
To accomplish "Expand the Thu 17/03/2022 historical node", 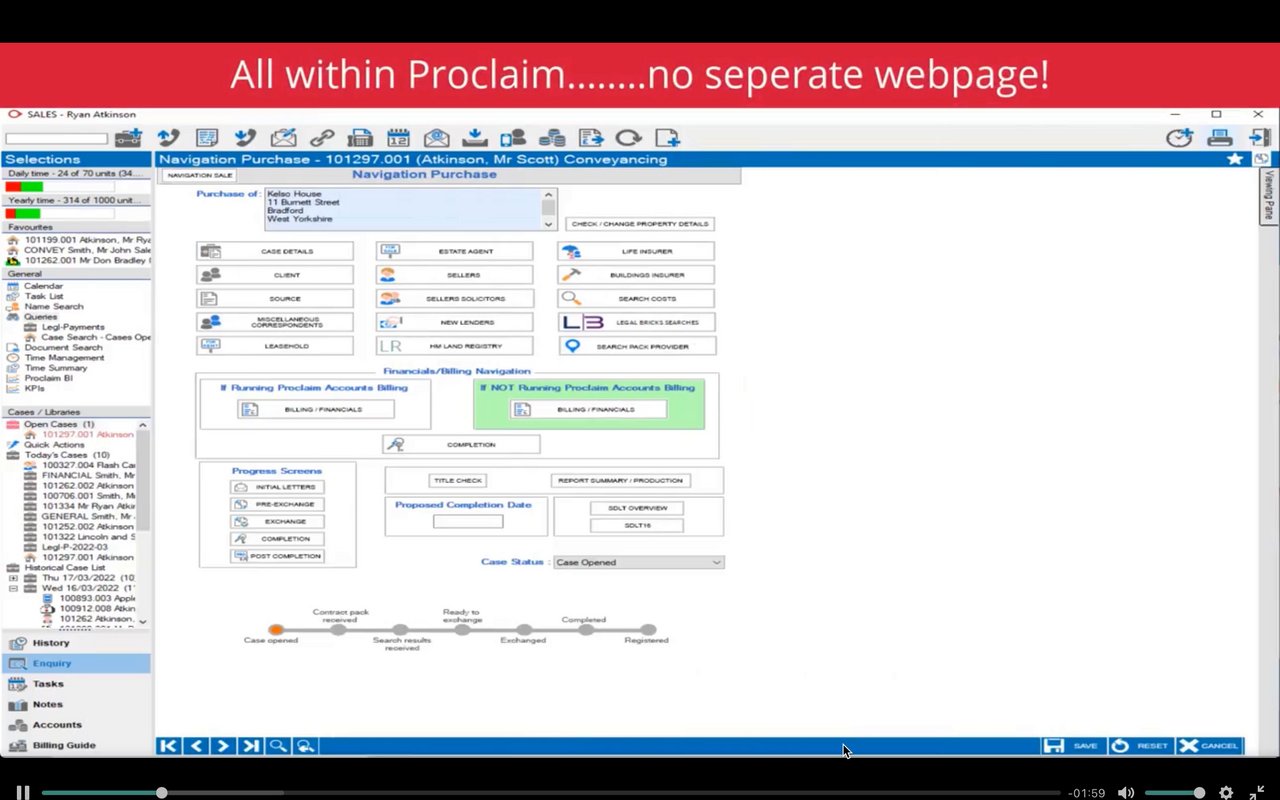I will pos(13,578).
